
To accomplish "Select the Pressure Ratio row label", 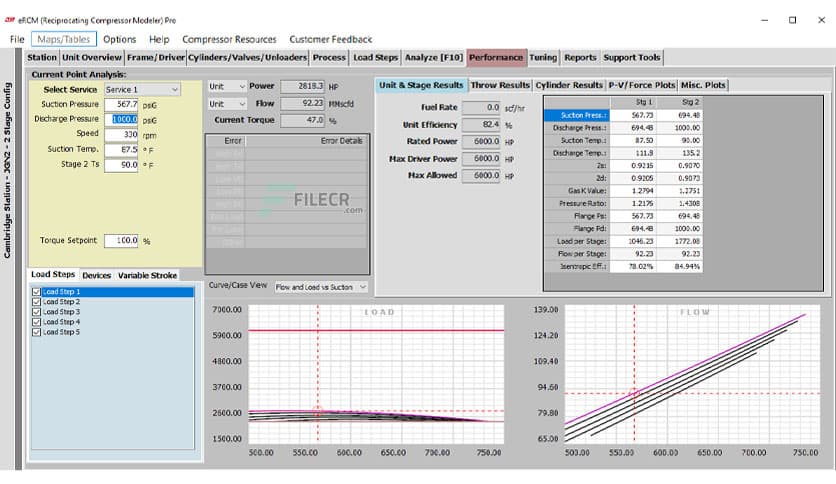I will pos(577,204).
